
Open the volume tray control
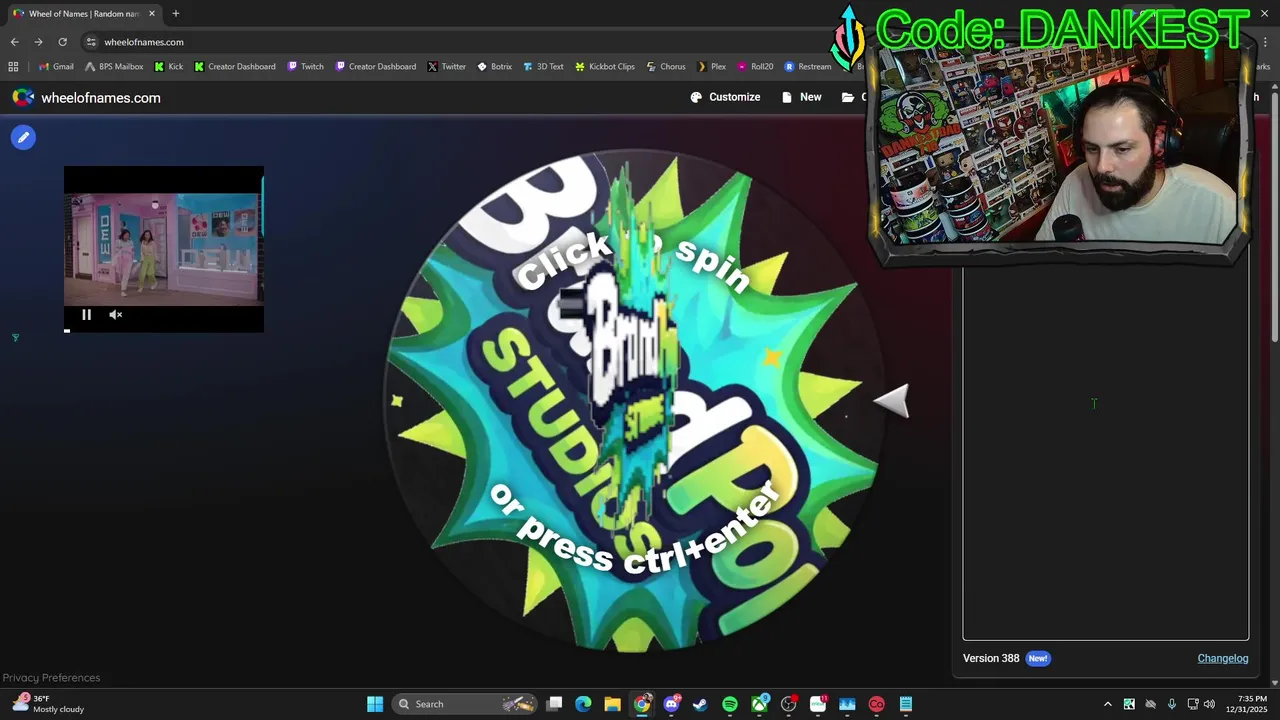point(1212,704)
